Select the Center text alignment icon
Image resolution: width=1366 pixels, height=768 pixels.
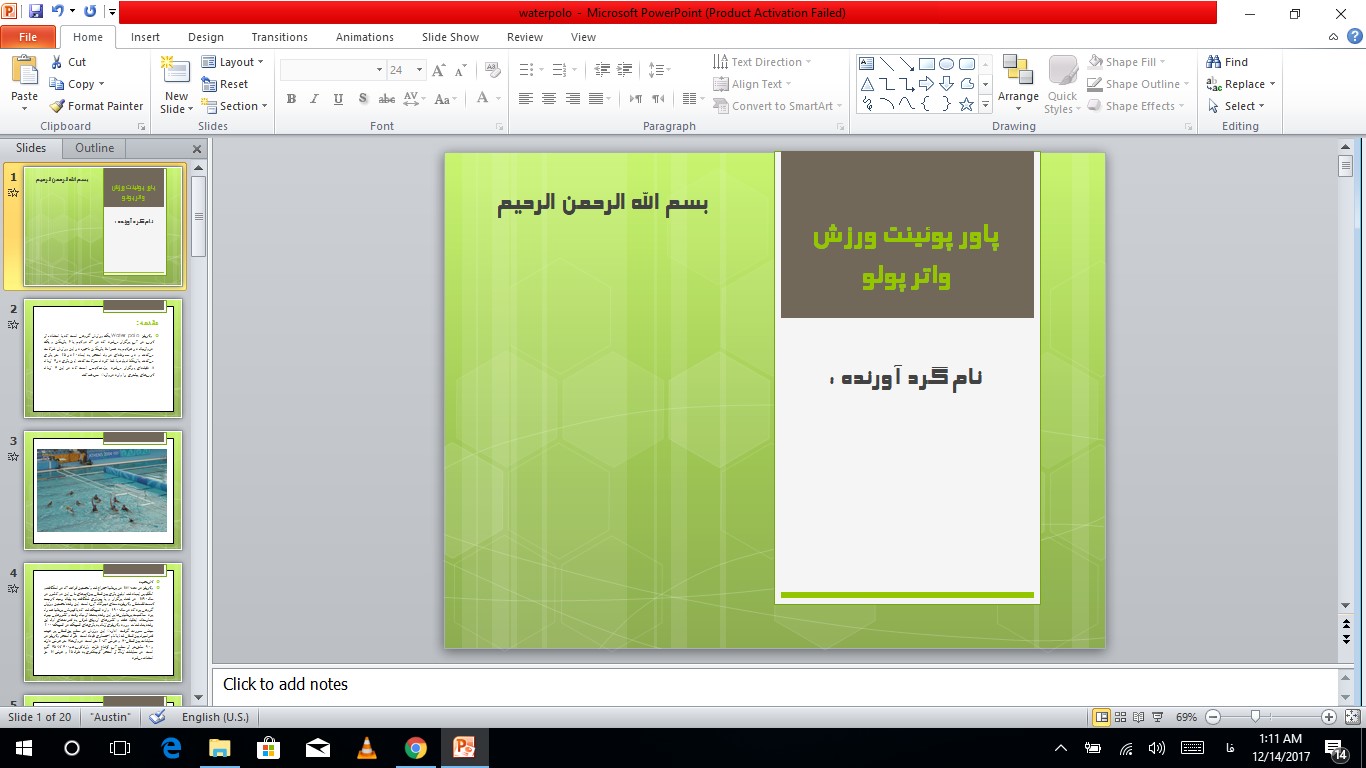pos(549,98)
